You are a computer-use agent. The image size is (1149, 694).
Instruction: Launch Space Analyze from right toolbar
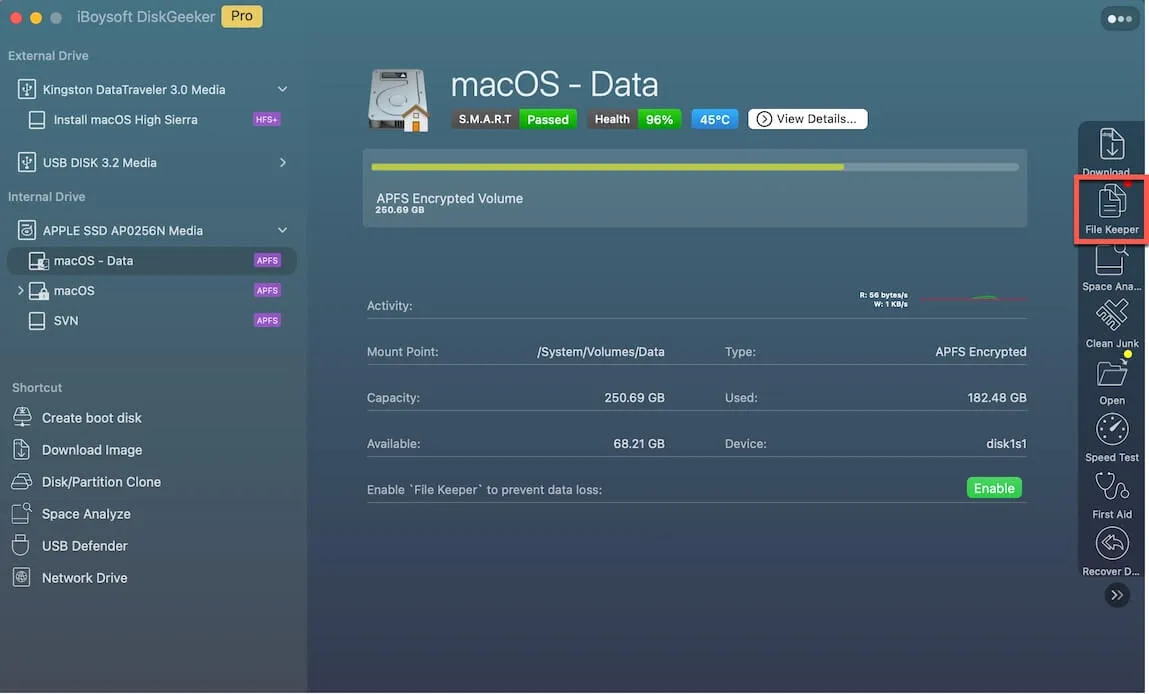click(x=1111, y=268)
